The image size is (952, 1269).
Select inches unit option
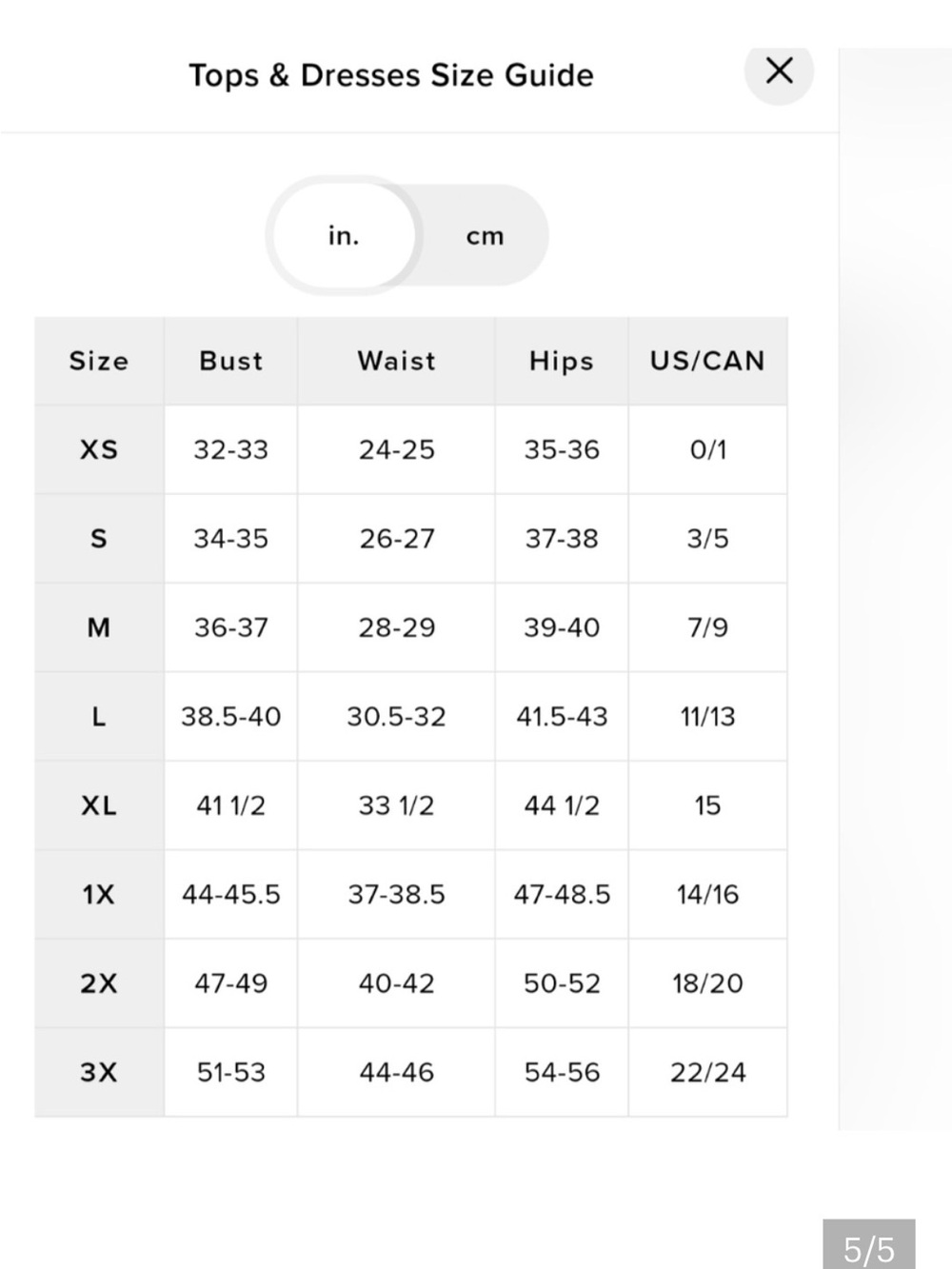coord(344,235)
